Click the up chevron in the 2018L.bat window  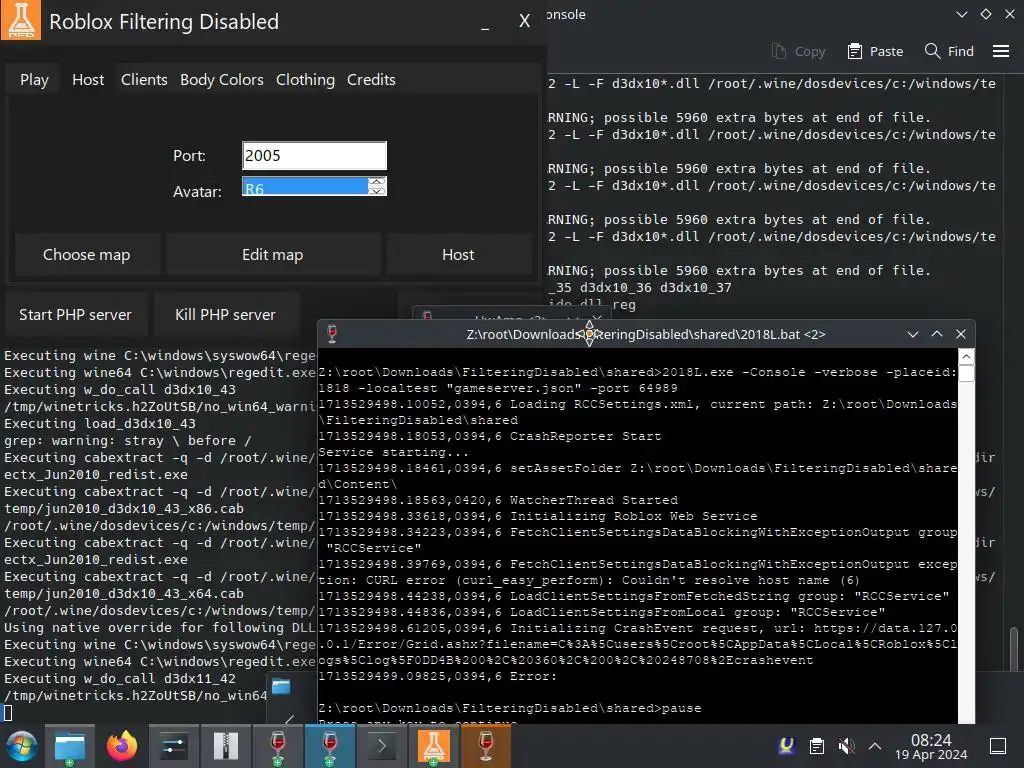(x=937, y=334)
